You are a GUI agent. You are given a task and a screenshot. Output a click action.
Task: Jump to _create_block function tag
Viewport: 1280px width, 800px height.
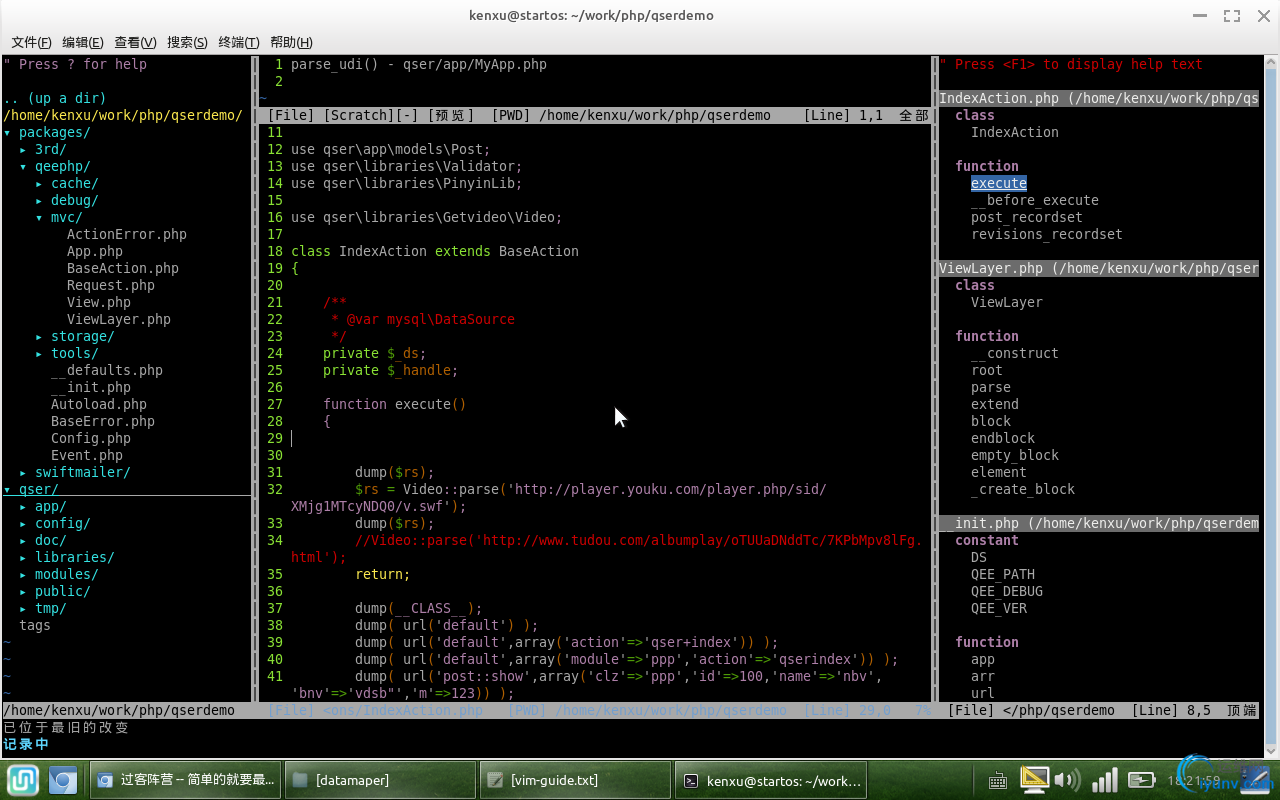(x=1023, y=489)
